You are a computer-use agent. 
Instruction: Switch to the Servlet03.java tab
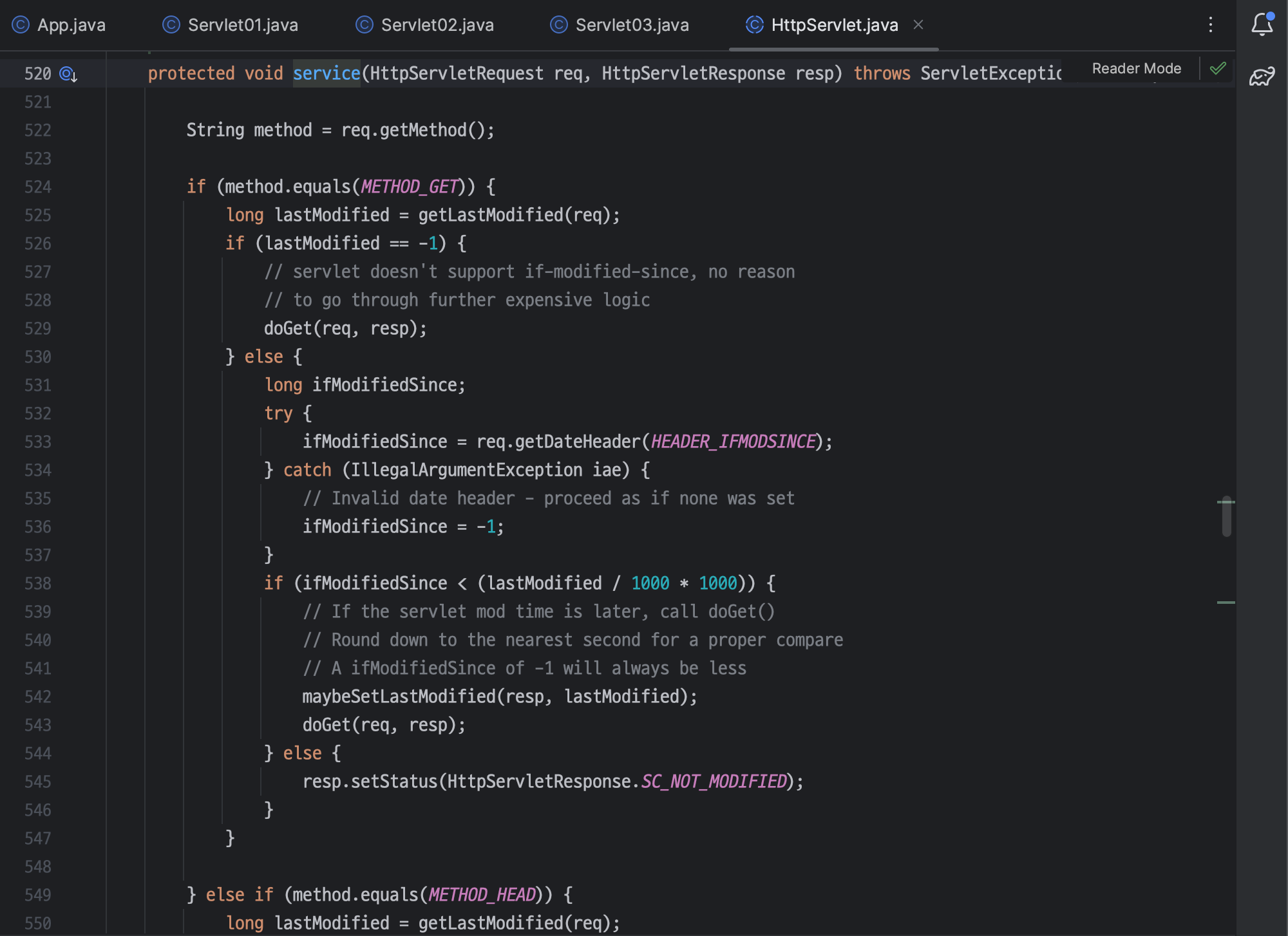point(632,24)
